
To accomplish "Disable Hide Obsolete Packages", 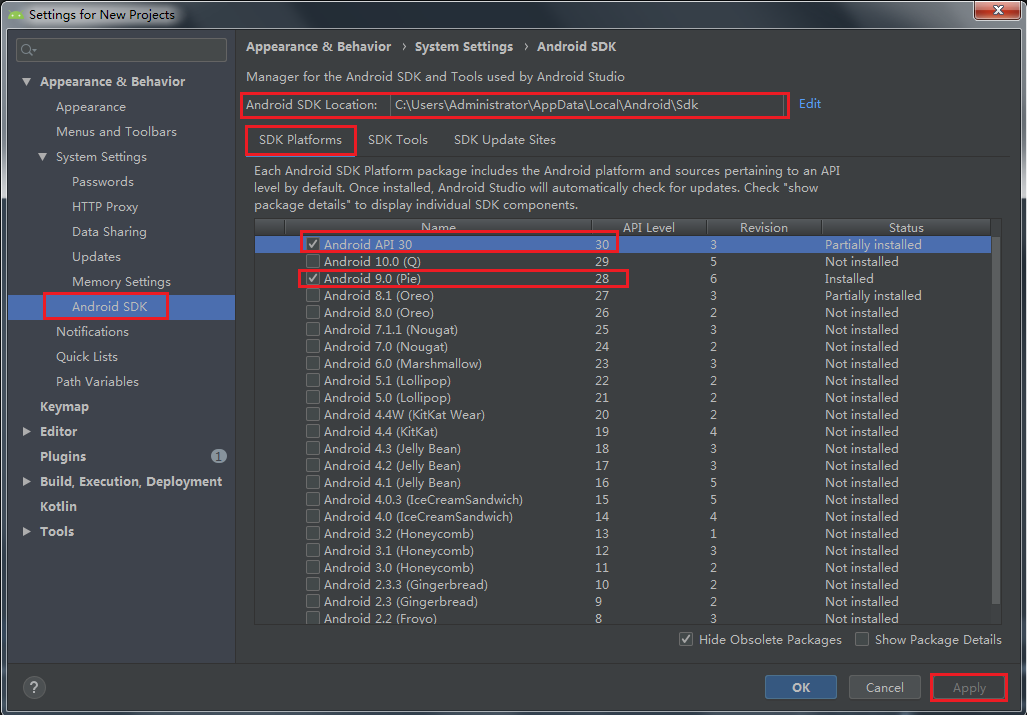I will pyautogui.click(x=686, y=639).
